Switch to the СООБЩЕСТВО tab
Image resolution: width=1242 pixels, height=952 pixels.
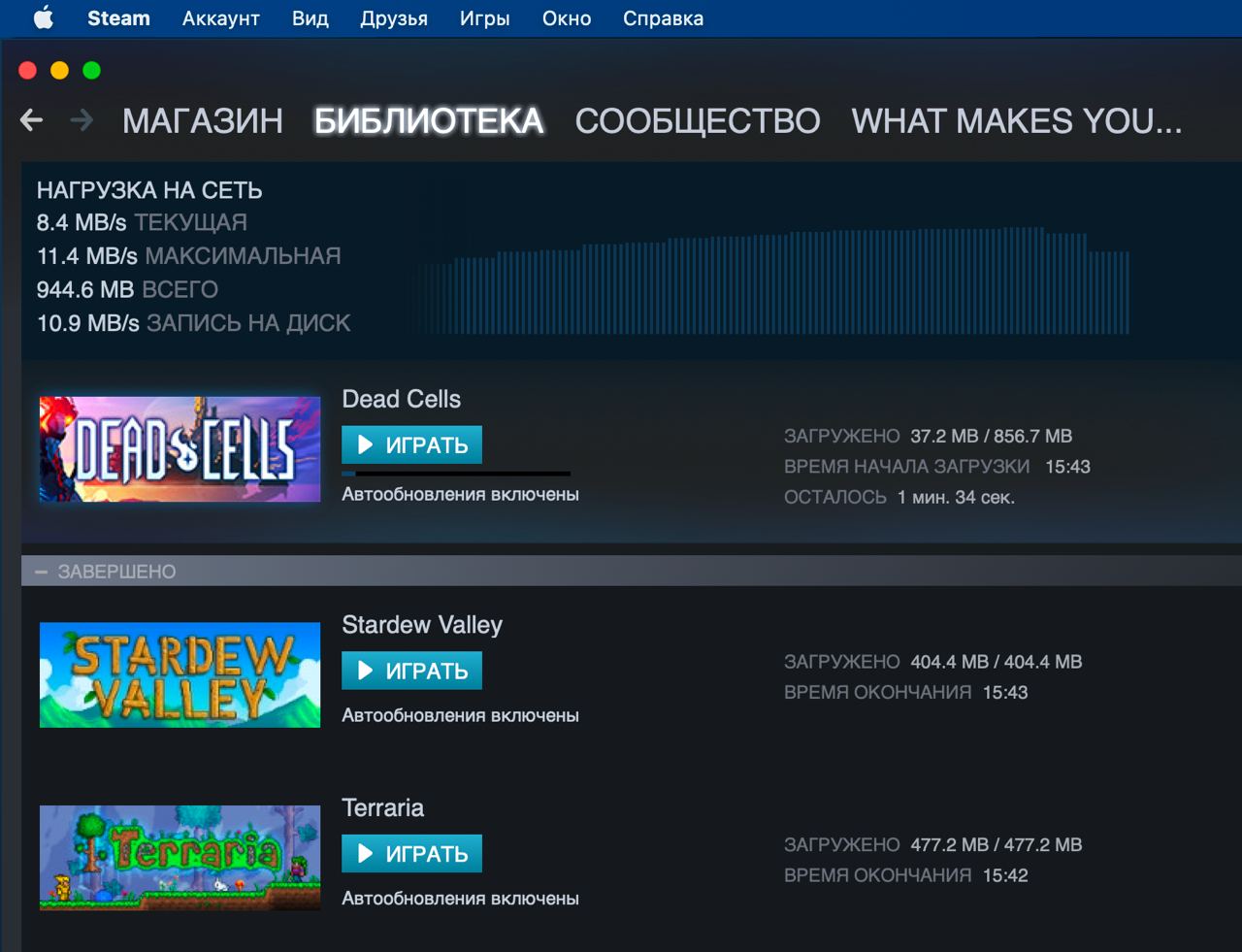pos(698,121)
